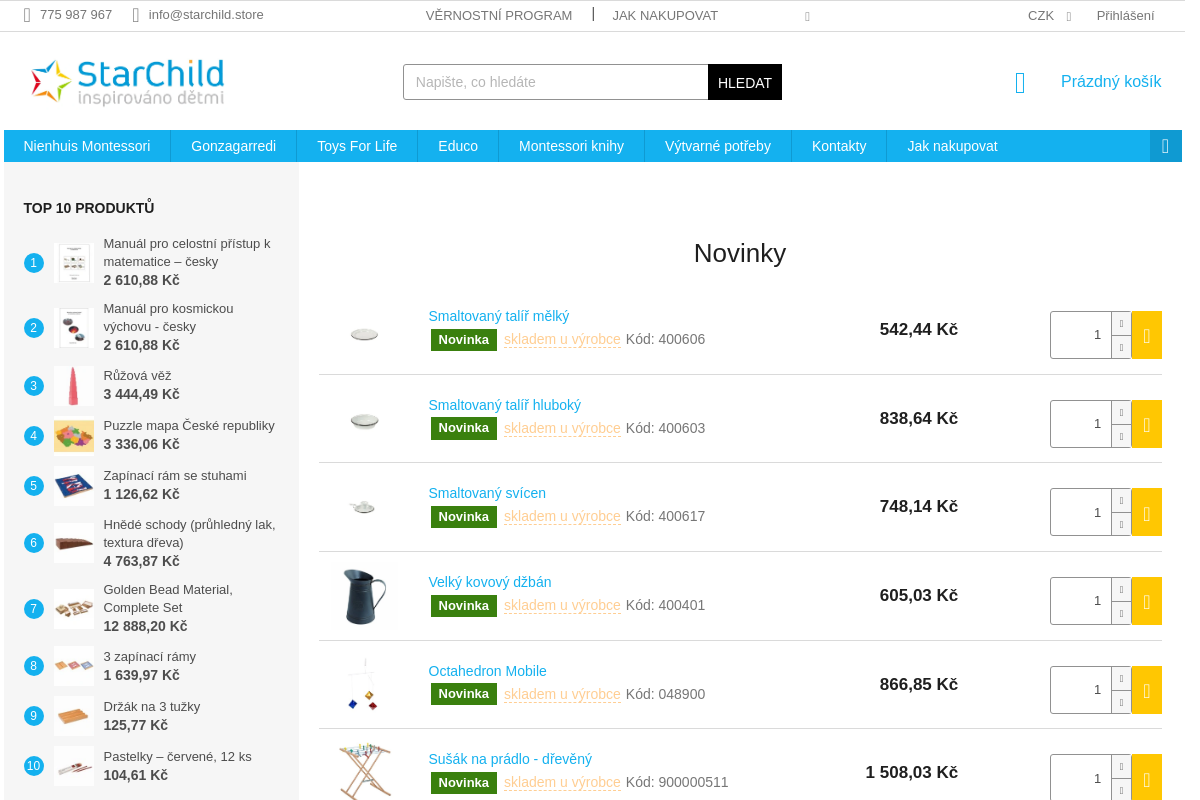This screenshot has height=800, width=1200.
Task: Click skladem u výrobce for Octahedron Mobile
Action: tap(562, 694)
